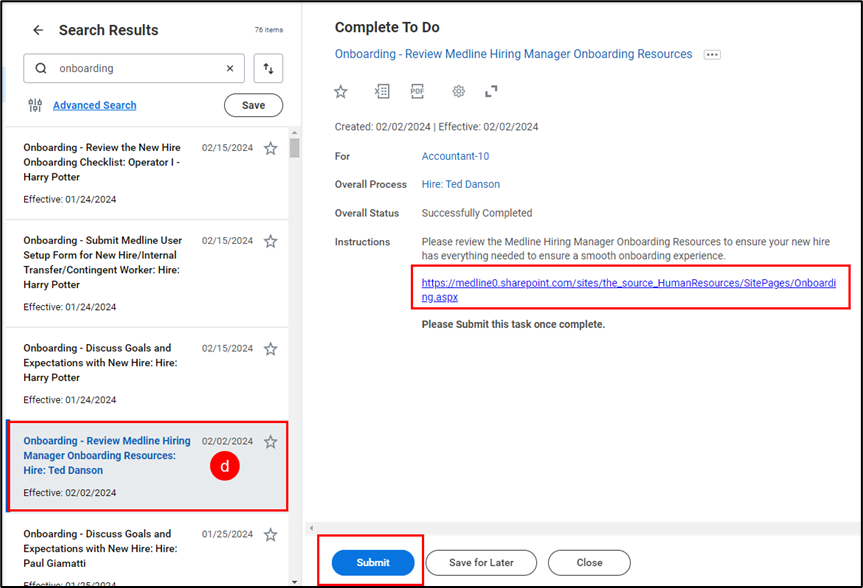Export the task to Excel

[x=381, y=91]
